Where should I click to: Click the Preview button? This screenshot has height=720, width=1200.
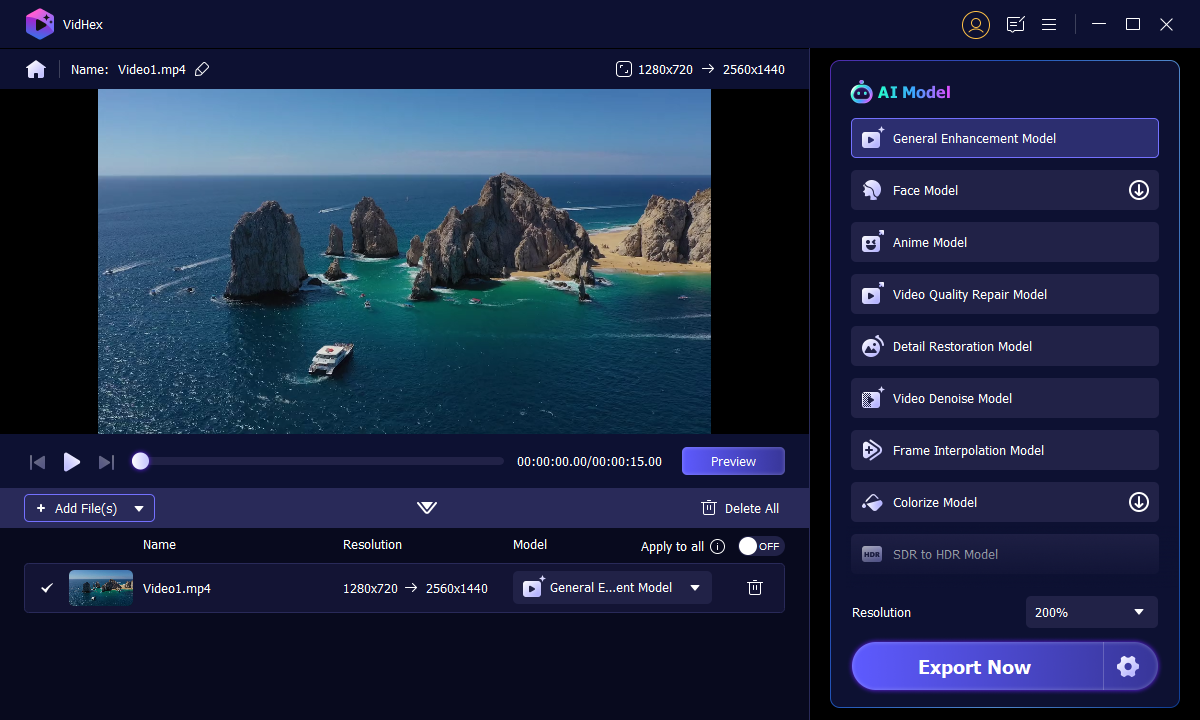point(733,461)
